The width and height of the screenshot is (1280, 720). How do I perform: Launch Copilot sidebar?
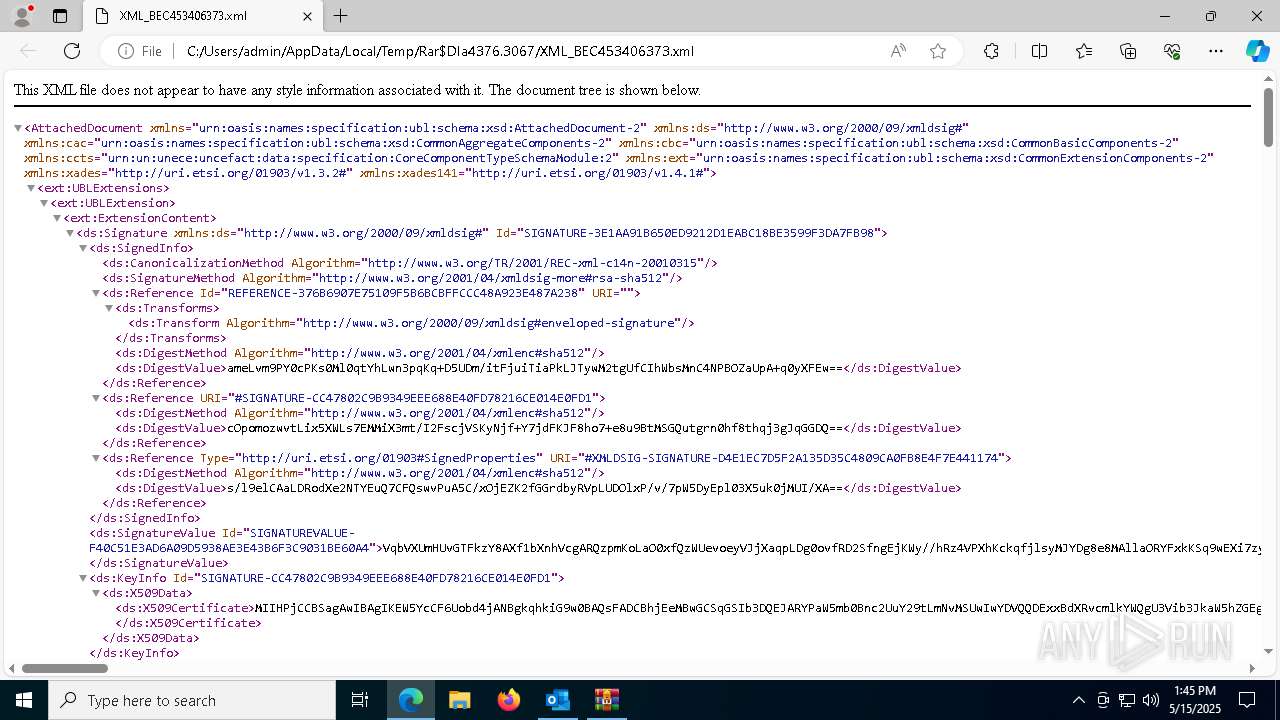point(1257,51)
